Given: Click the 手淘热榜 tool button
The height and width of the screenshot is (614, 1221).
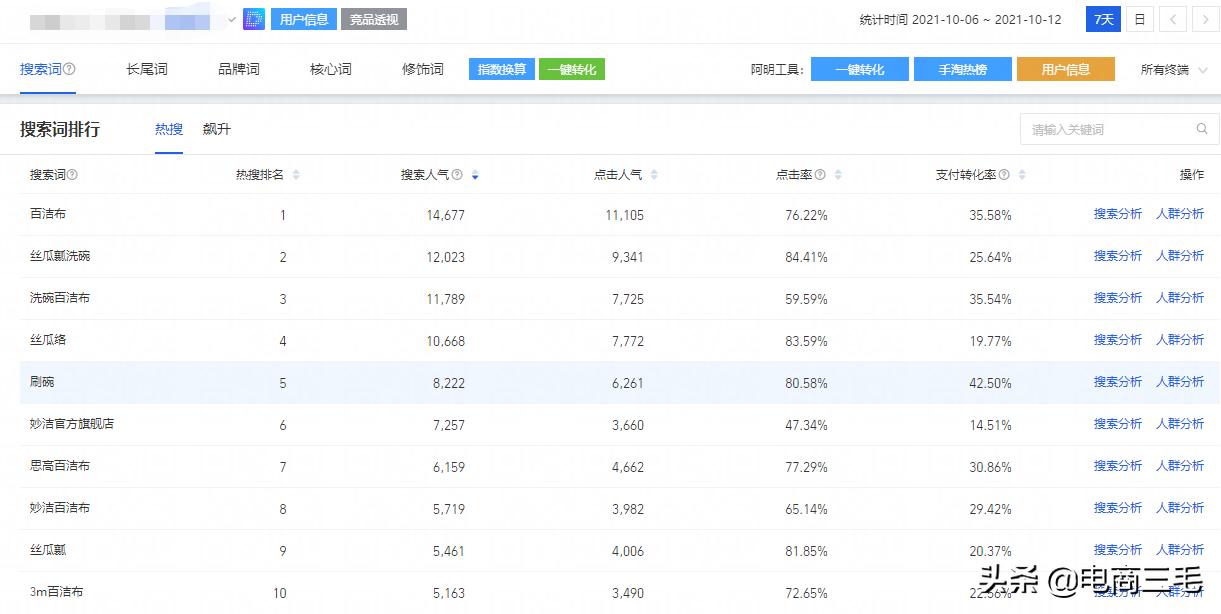Looking at the screenshot, I should [963, 69].
